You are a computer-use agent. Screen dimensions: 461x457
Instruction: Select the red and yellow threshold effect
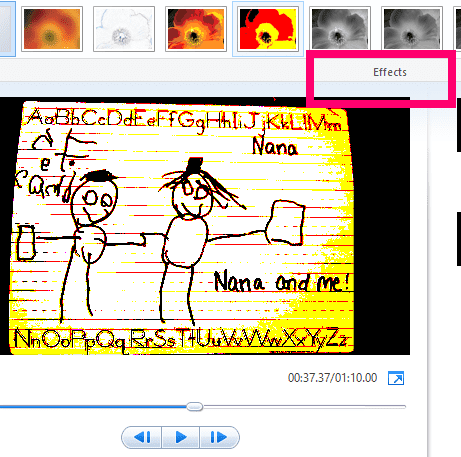coord(268,29)
